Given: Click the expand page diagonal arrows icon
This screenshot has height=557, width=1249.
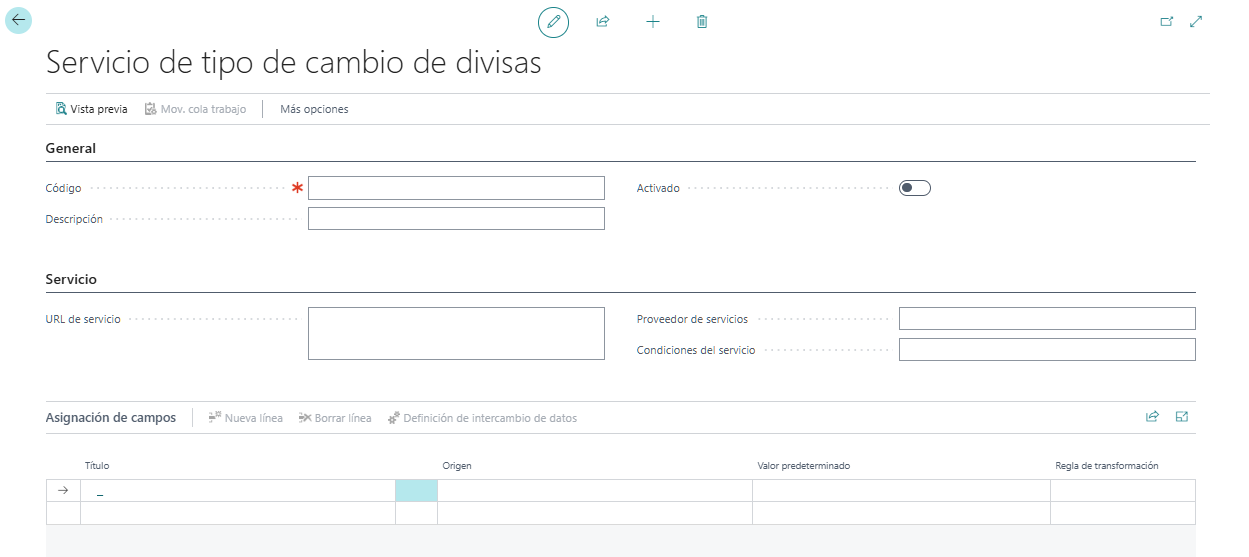Looking at the screenshot, I should (1196, 21).
